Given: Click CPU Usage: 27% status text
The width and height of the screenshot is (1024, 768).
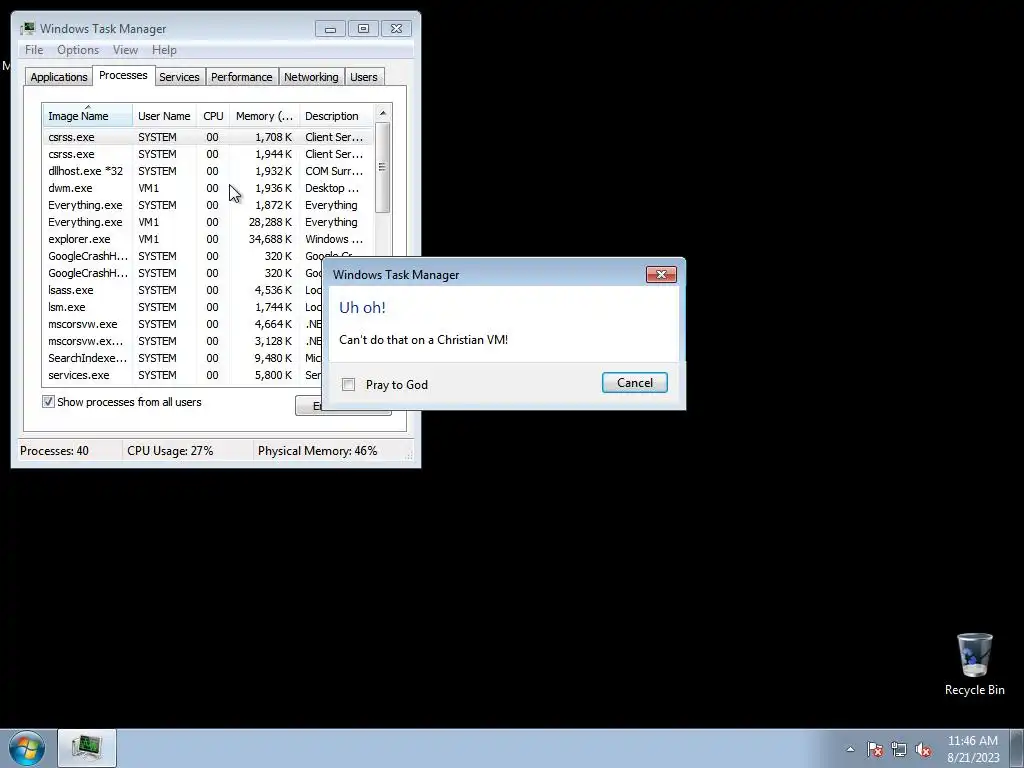Looking at the screenshot, I should click(170, 451).
